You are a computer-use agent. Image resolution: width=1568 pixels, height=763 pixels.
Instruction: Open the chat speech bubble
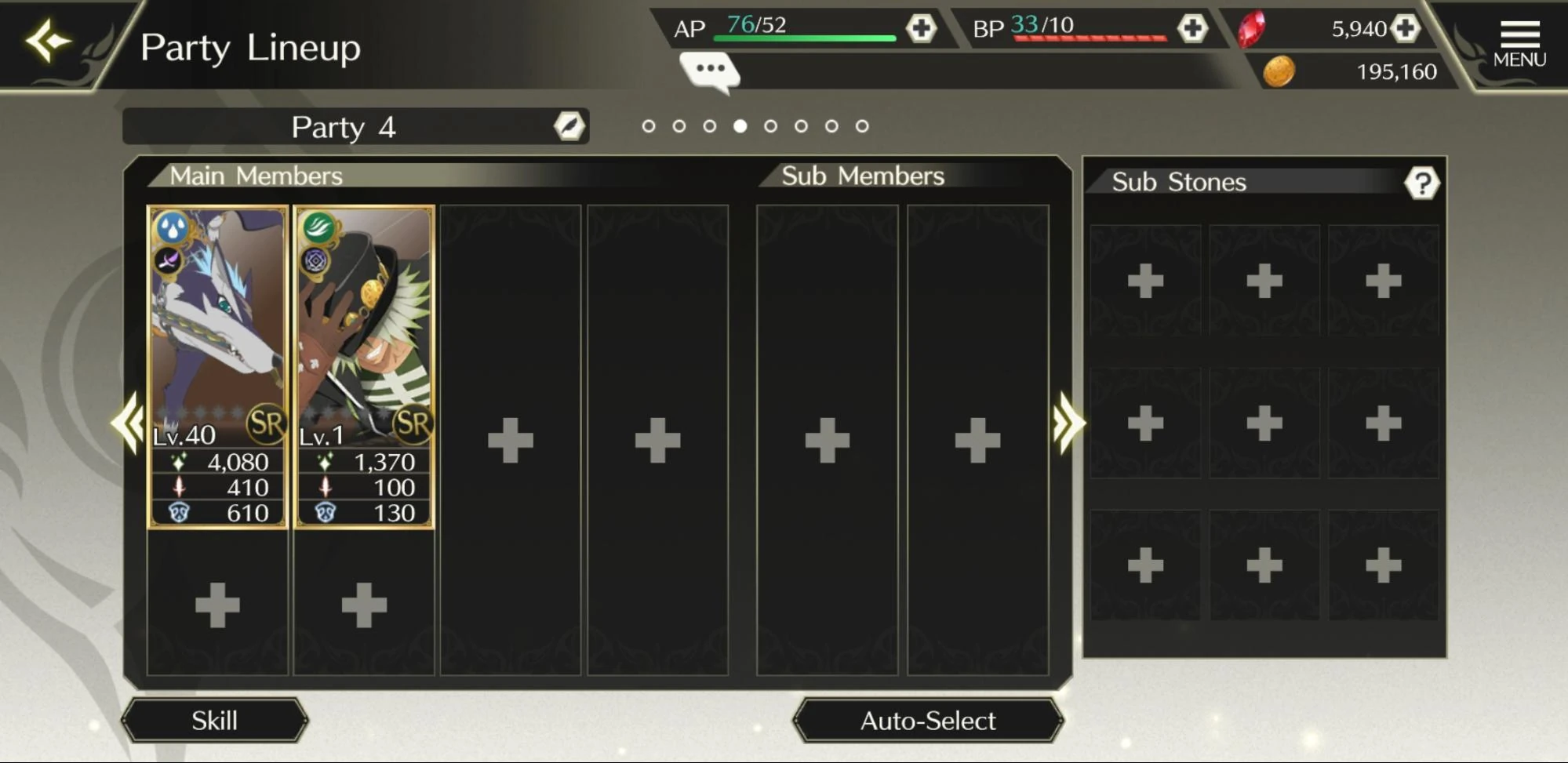coord(710,72)
